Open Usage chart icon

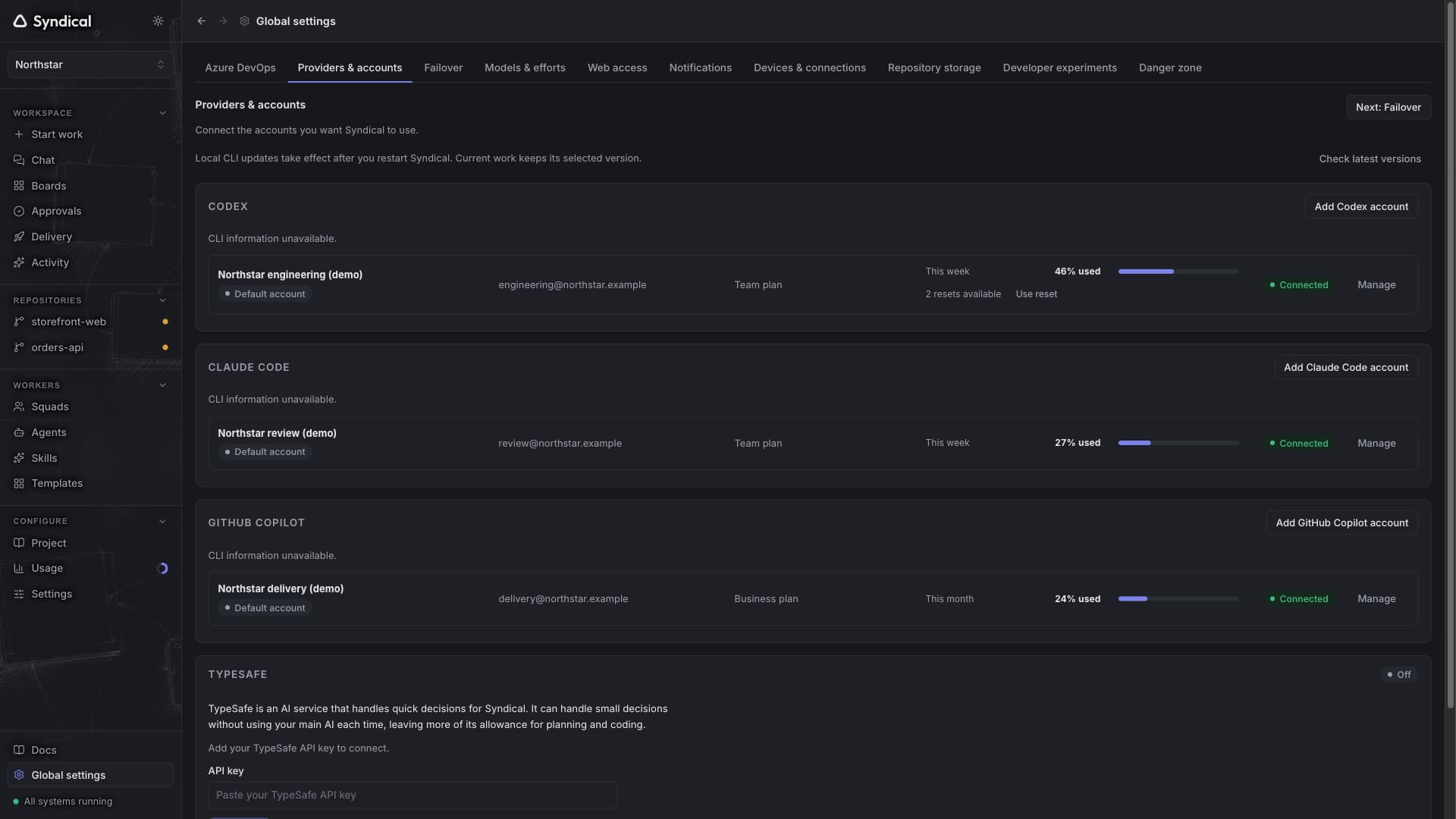pyautogui.click(x=19, y=568)
